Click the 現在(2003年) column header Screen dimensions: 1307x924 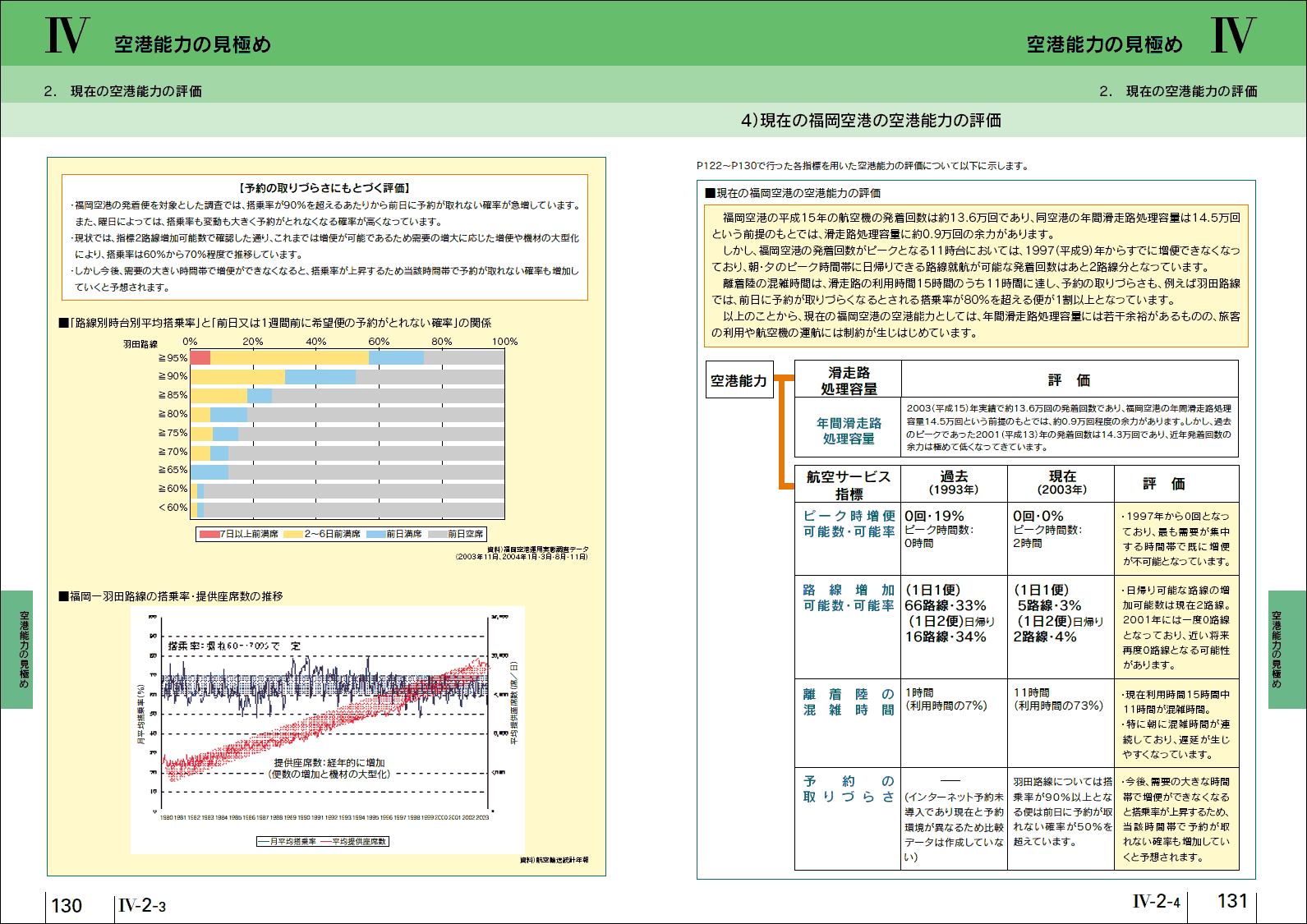[1061, 483]
